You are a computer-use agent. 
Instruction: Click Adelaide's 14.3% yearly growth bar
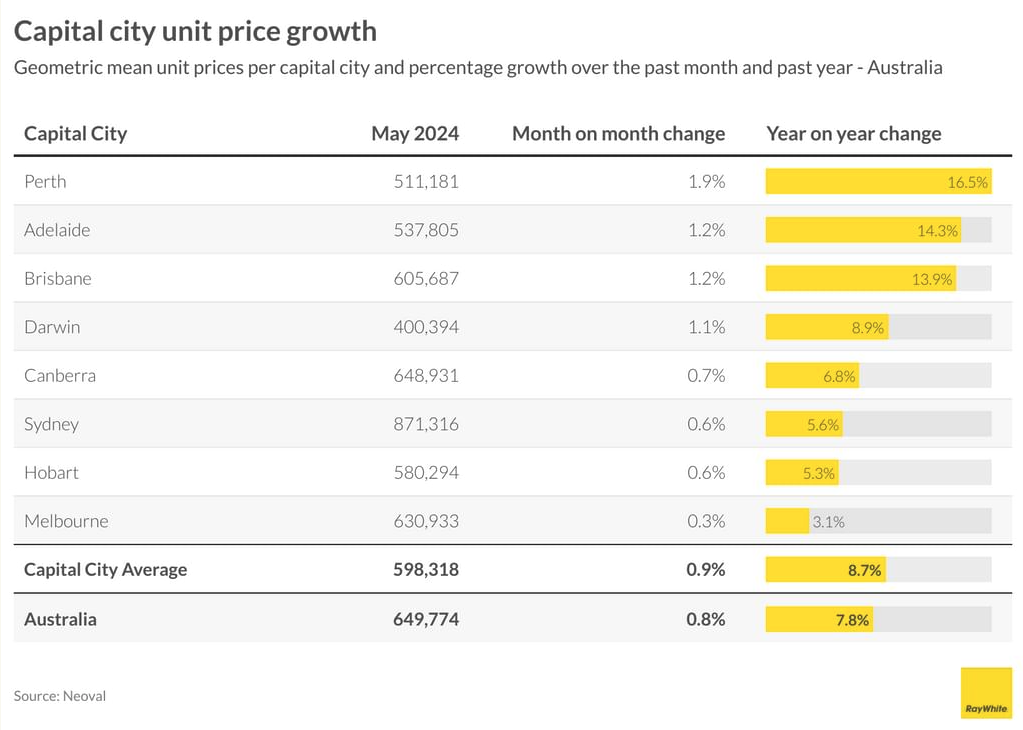[863, 230]
